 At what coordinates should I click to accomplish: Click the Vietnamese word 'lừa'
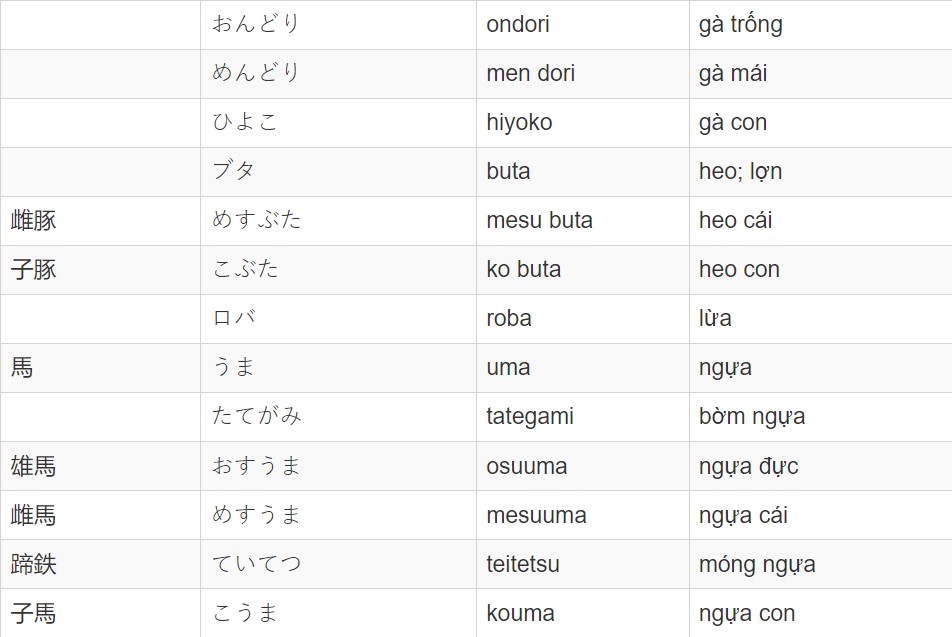coord(715,318)
